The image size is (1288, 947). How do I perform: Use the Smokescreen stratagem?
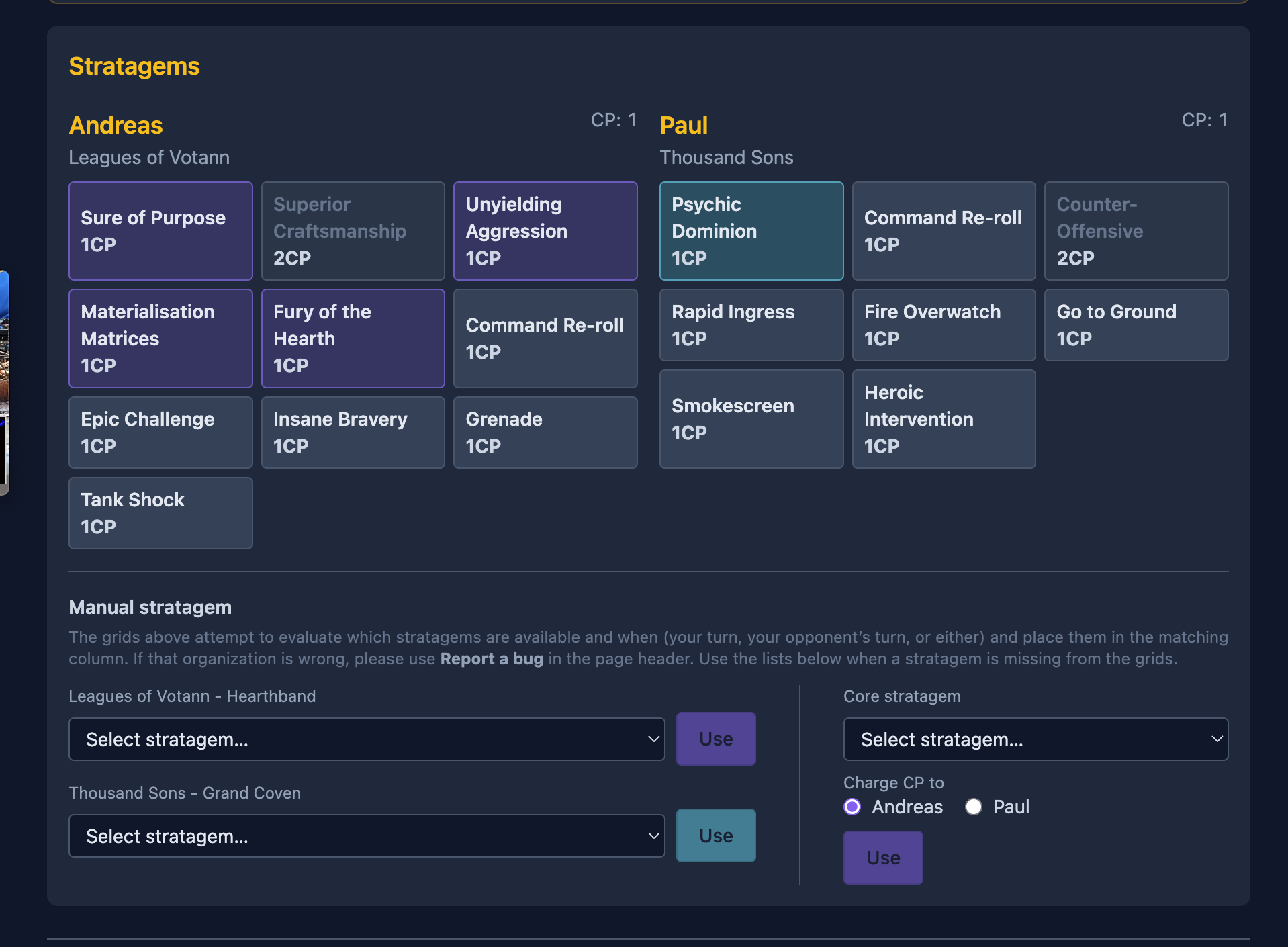coord(751,418)
